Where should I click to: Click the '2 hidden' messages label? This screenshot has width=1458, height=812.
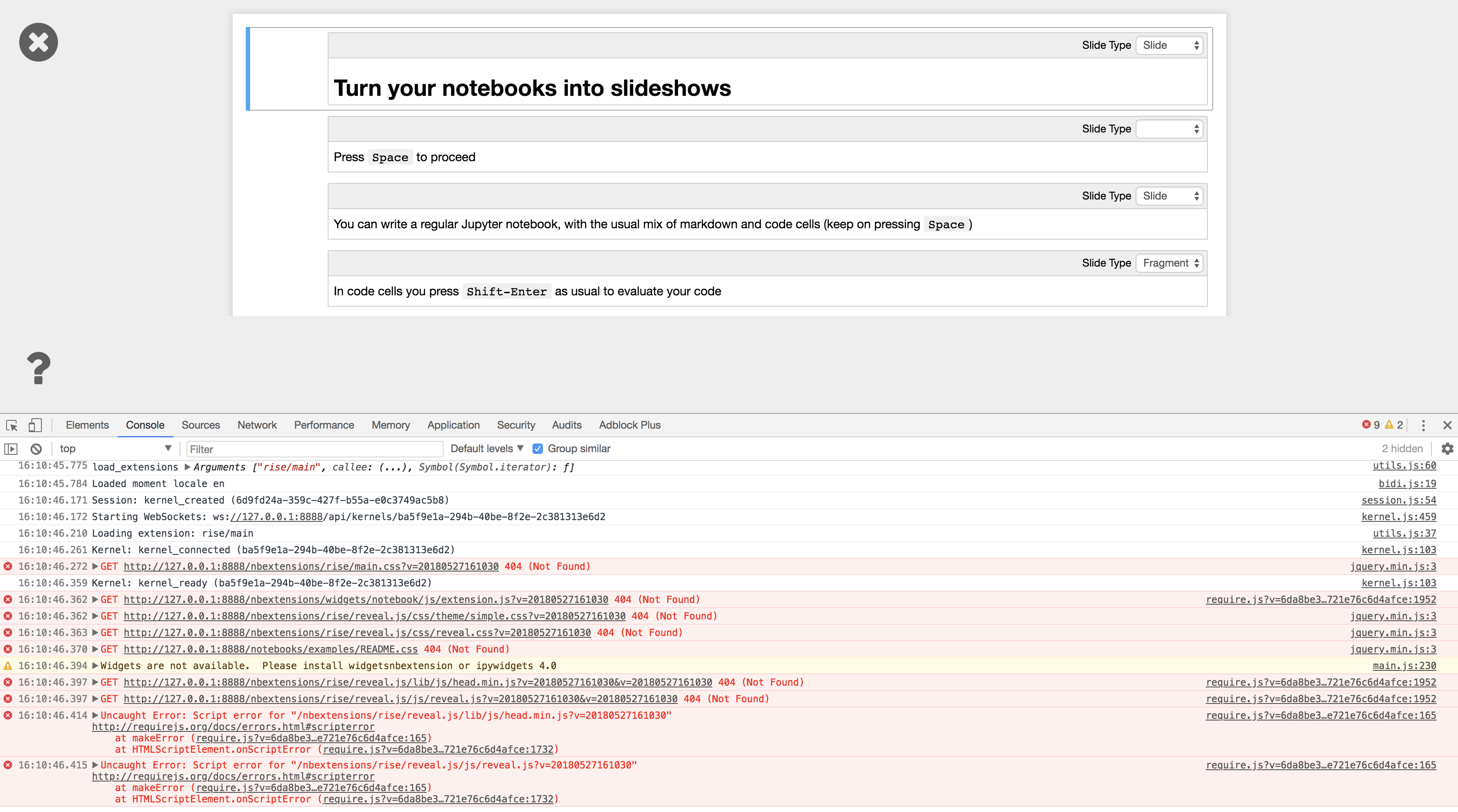[x=1402, y=449]
